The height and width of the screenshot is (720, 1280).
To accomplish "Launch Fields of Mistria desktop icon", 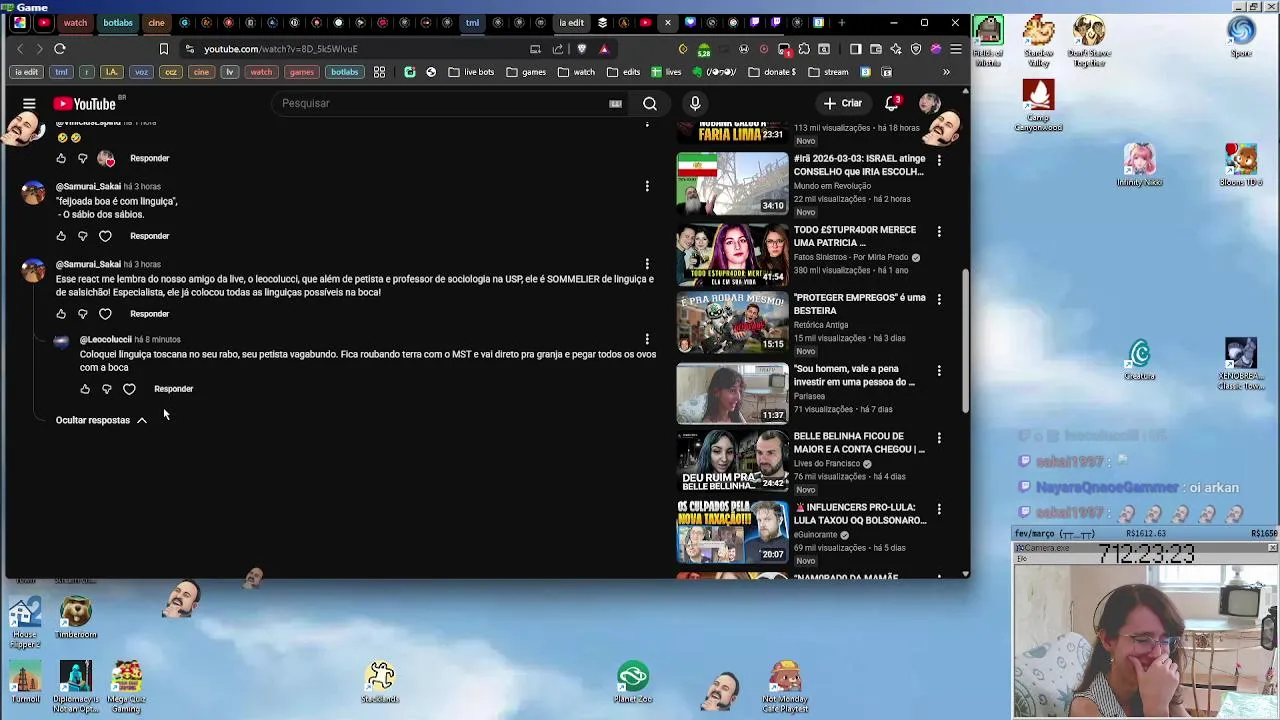I will tap(988, 42).
